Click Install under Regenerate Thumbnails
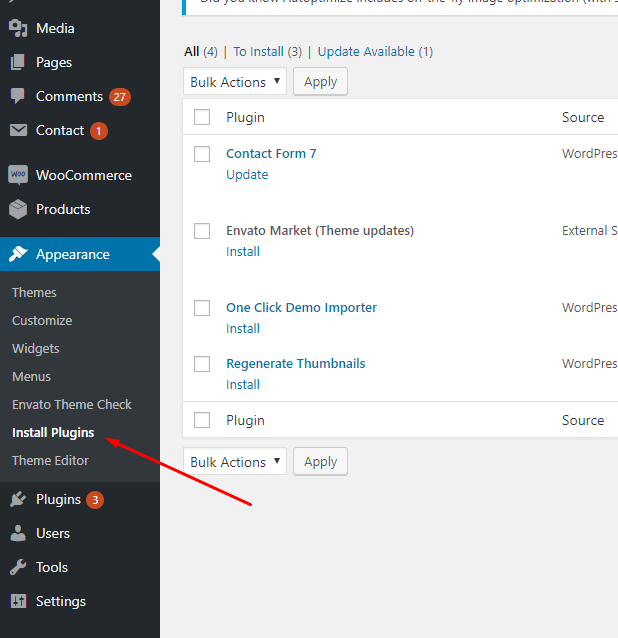618x638 pixels. pos(243,385)
